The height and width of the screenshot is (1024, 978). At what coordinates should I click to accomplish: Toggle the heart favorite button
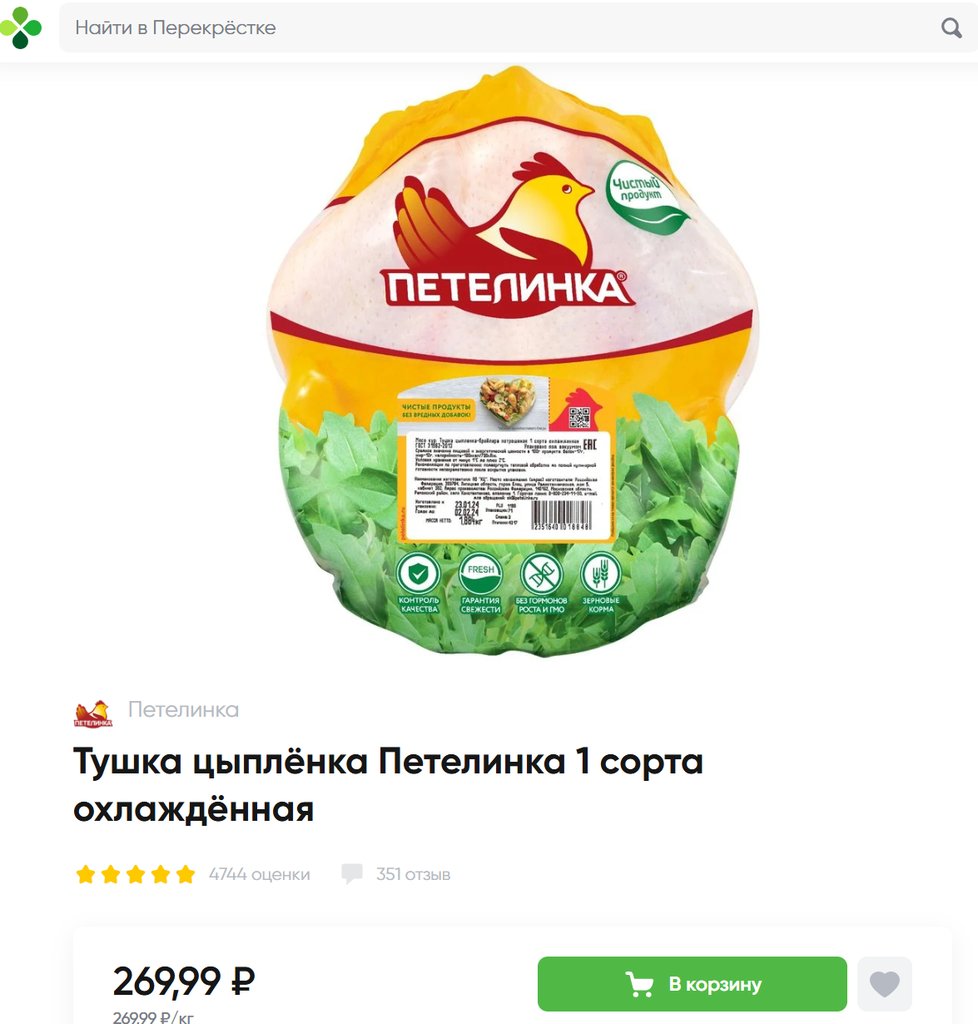[884, 984]
